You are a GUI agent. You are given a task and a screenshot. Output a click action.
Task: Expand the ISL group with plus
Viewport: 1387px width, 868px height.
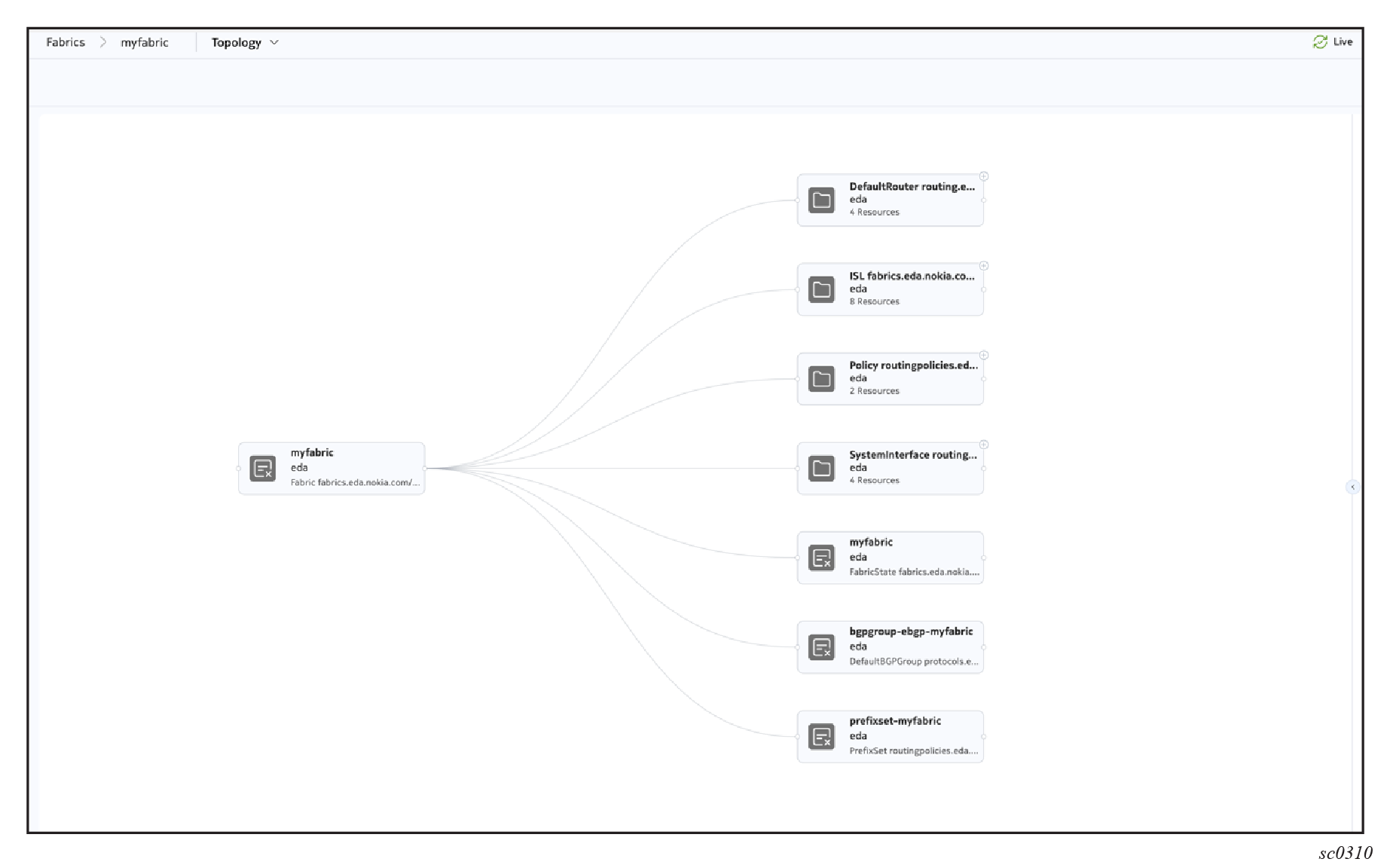point(984,266)
